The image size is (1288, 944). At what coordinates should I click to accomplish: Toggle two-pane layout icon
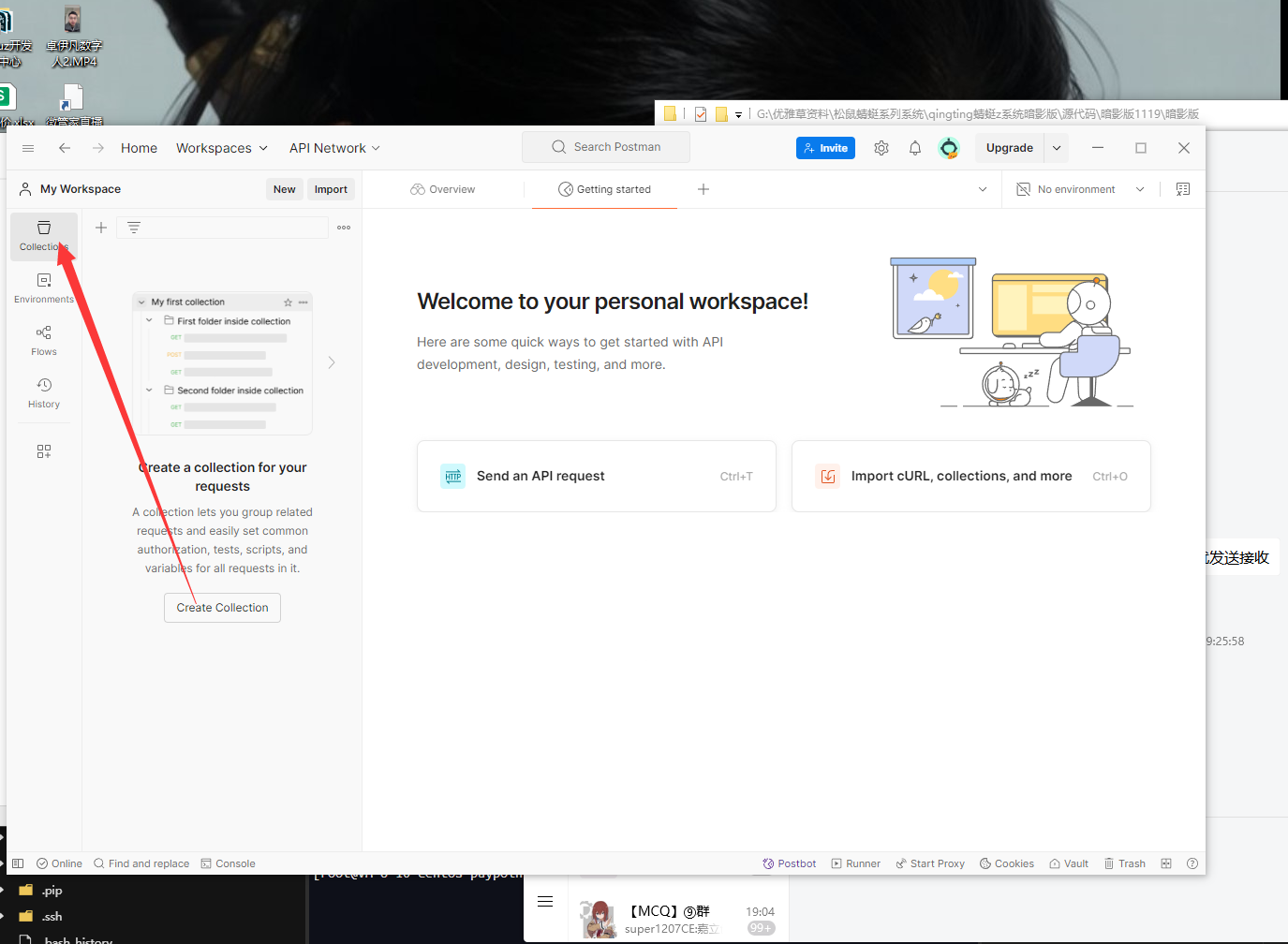tap(1166, 863)
